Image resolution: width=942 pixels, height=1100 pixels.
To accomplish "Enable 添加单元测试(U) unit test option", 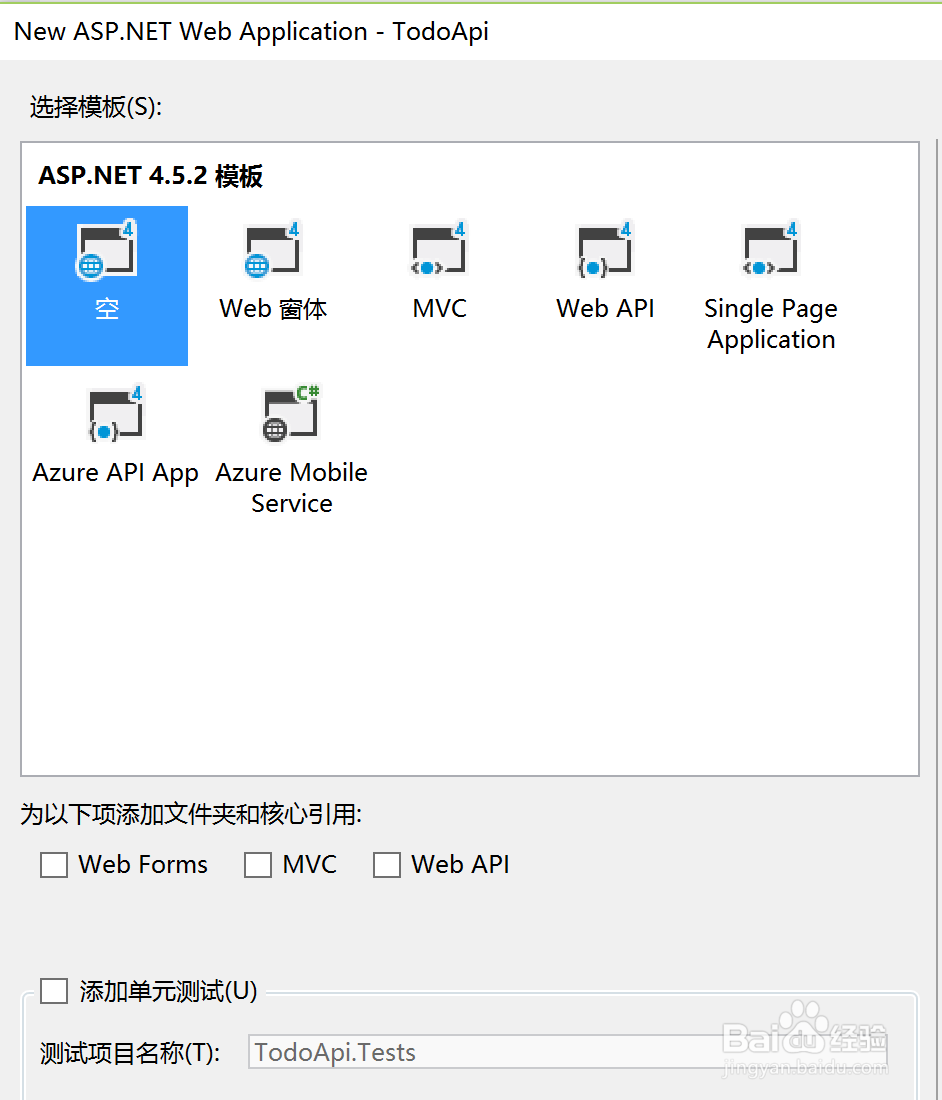I will click(x=54, y=991).
